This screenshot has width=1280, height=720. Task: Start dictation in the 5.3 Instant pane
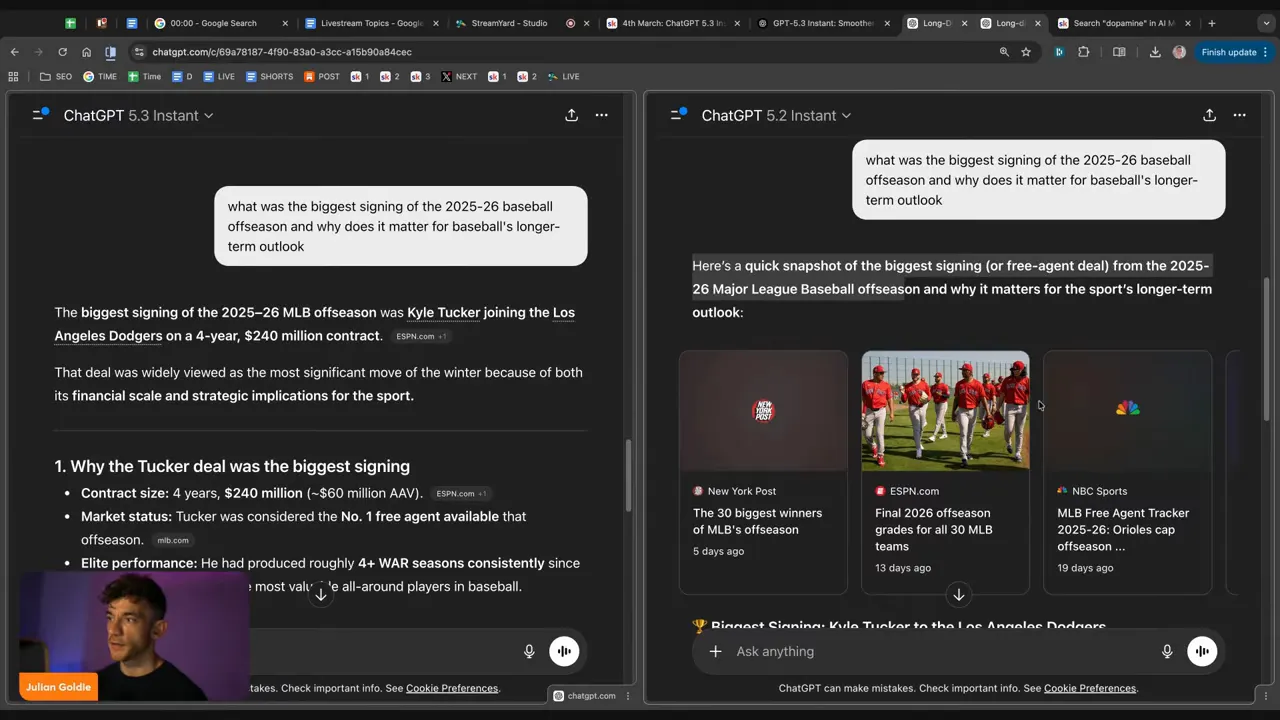coord(529,651)
